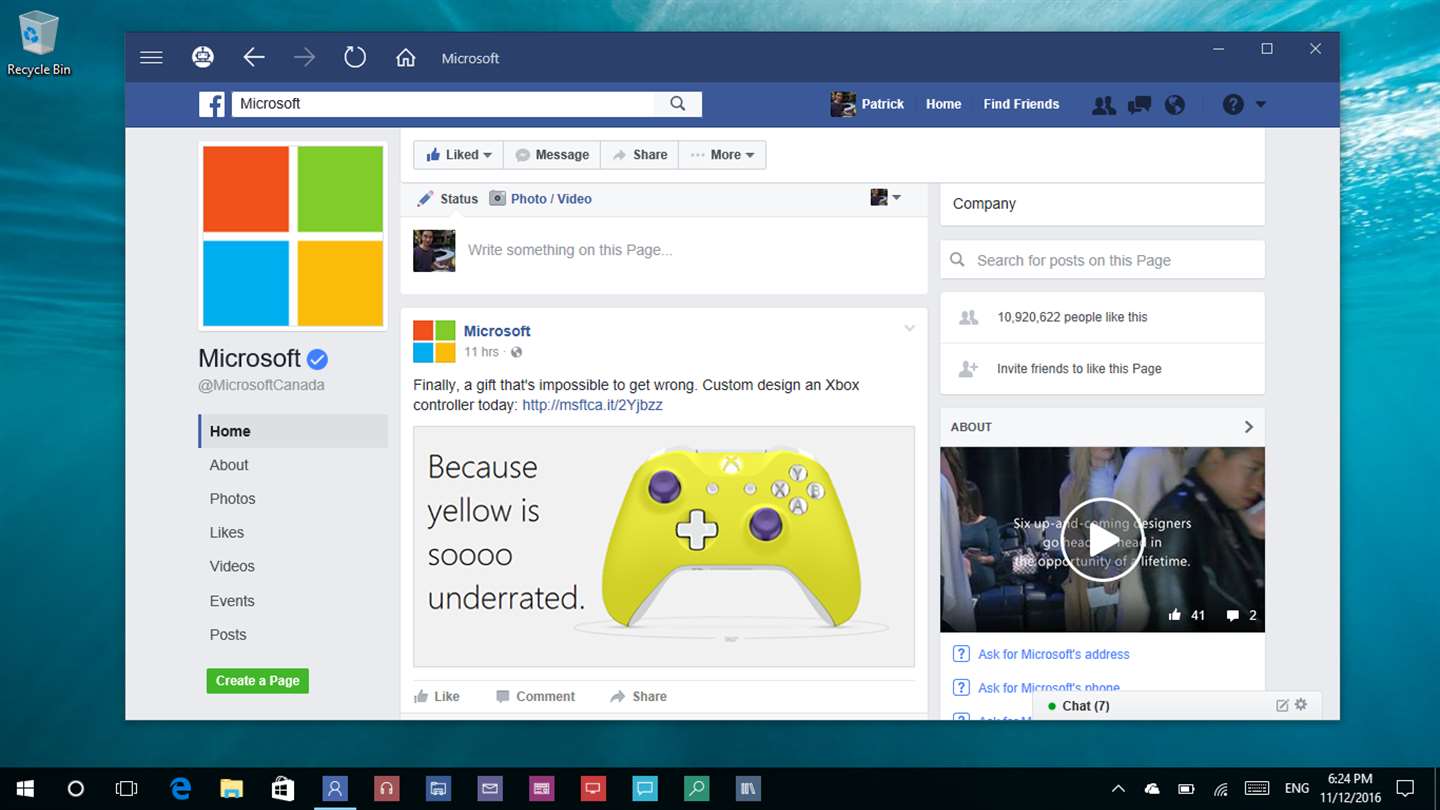Screen dimensions: 1440x810
Task: Open Events in the page sidebar
Action: pos(232,601)
